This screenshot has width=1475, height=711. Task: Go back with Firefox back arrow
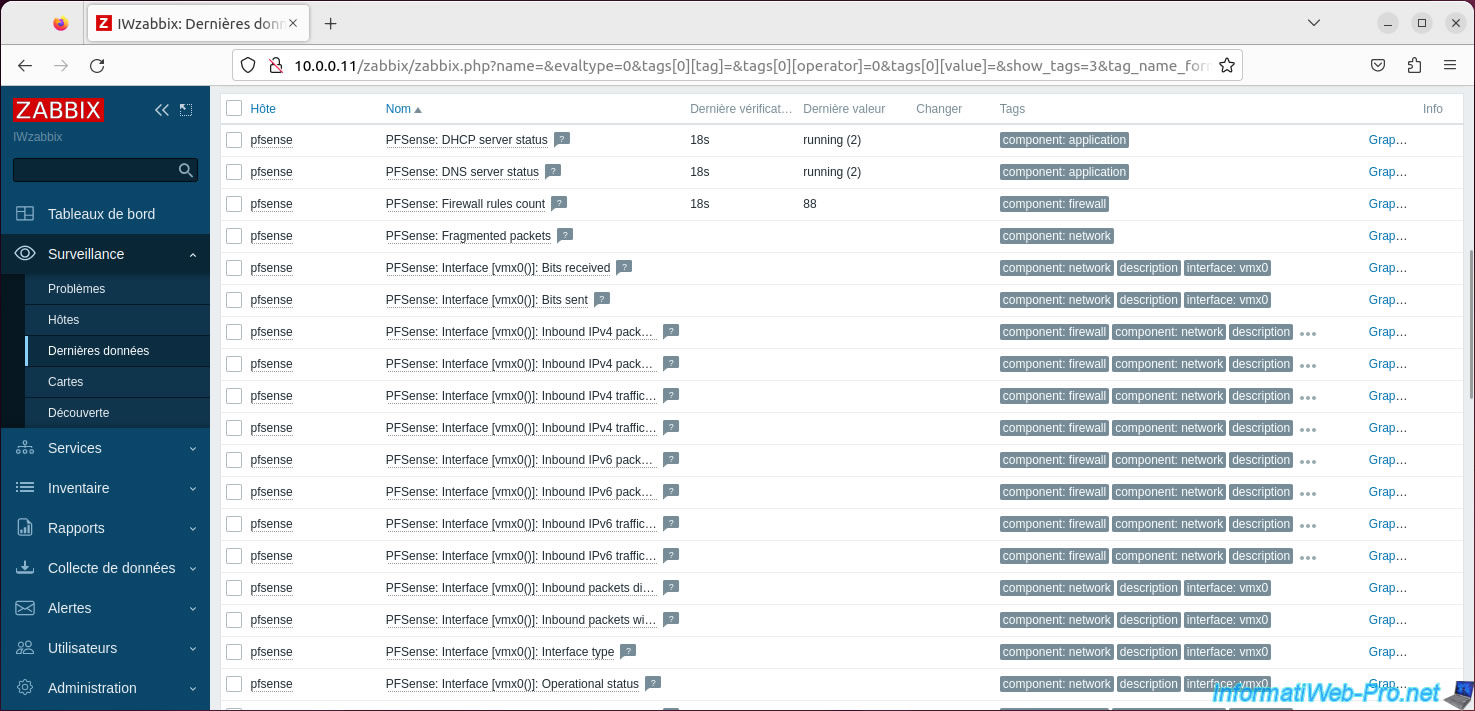25,66
